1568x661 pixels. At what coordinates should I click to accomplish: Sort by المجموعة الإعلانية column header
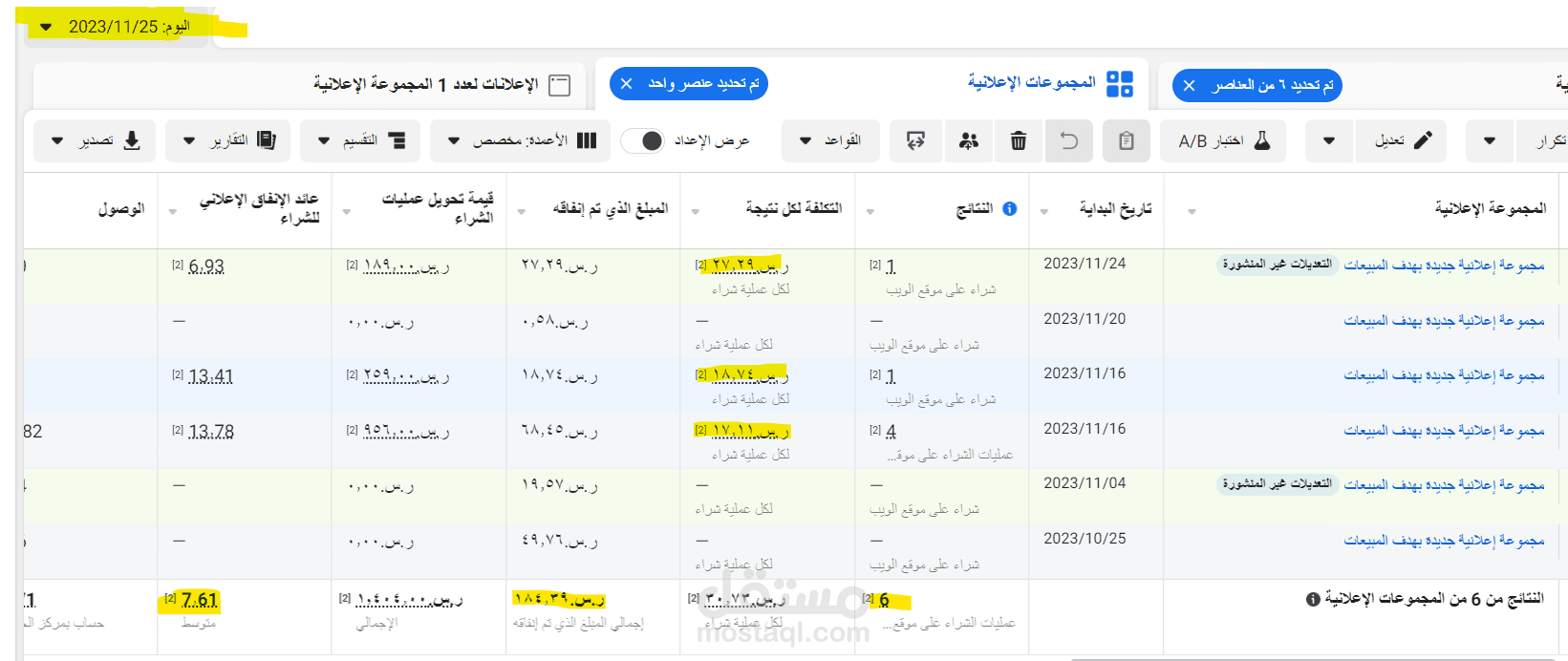1491,208
